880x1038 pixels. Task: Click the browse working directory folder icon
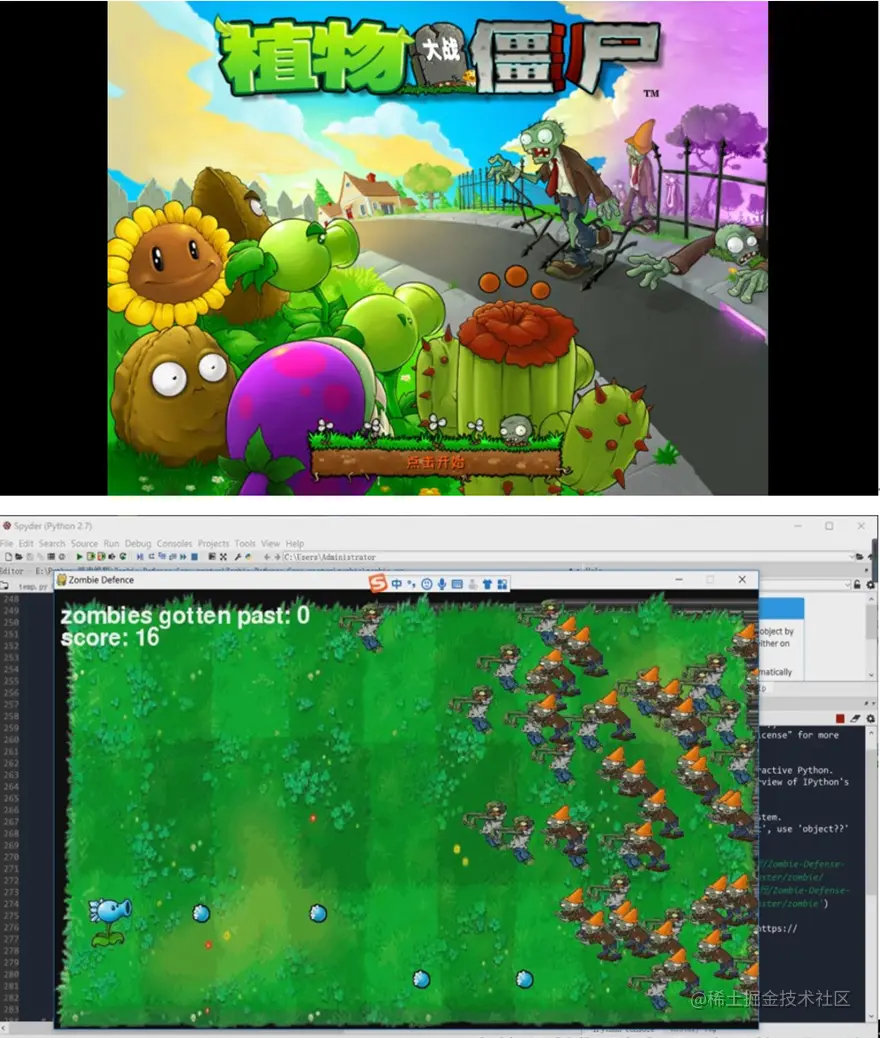pyautogui.click(x=860, y=557)
